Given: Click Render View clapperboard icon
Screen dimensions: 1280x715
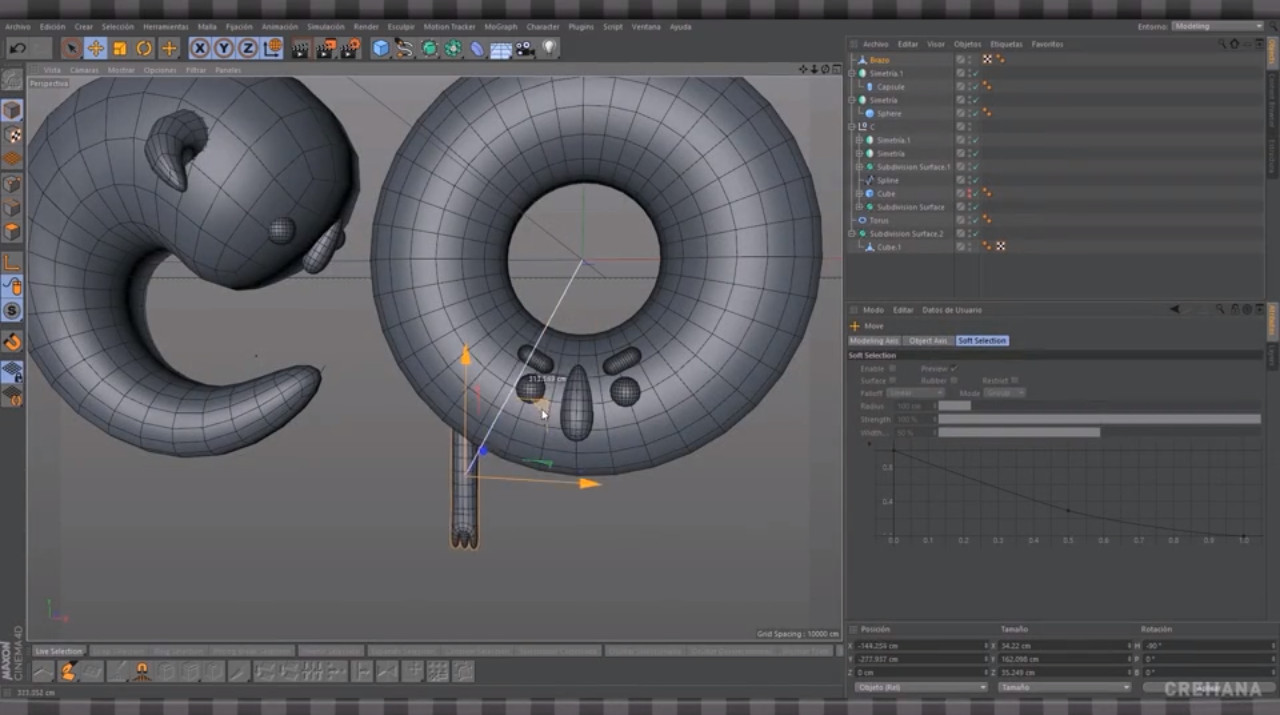Looking at the screenshot, I should (301, 48).
